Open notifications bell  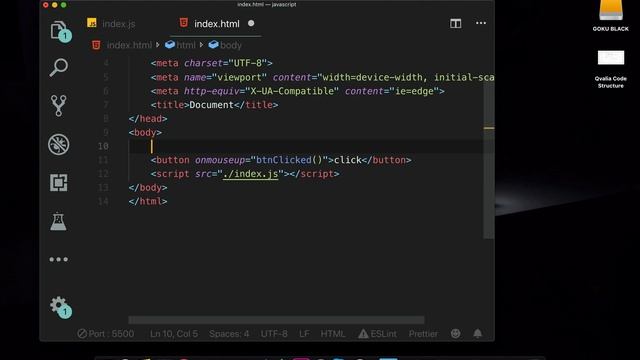click(x=477, y=333)
